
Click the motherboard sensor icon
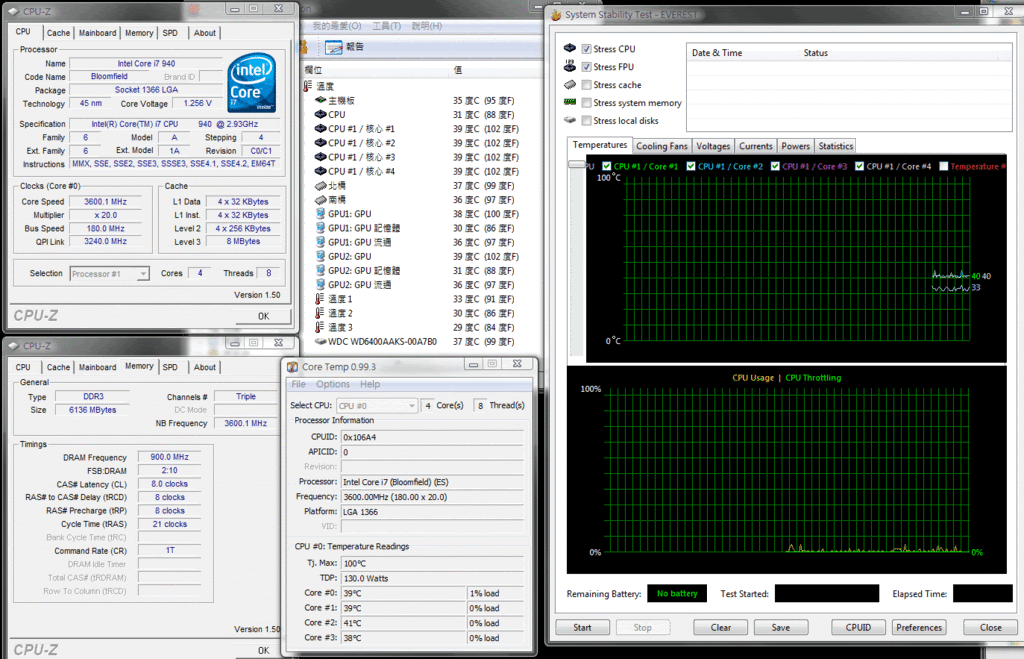pos(321,101)
